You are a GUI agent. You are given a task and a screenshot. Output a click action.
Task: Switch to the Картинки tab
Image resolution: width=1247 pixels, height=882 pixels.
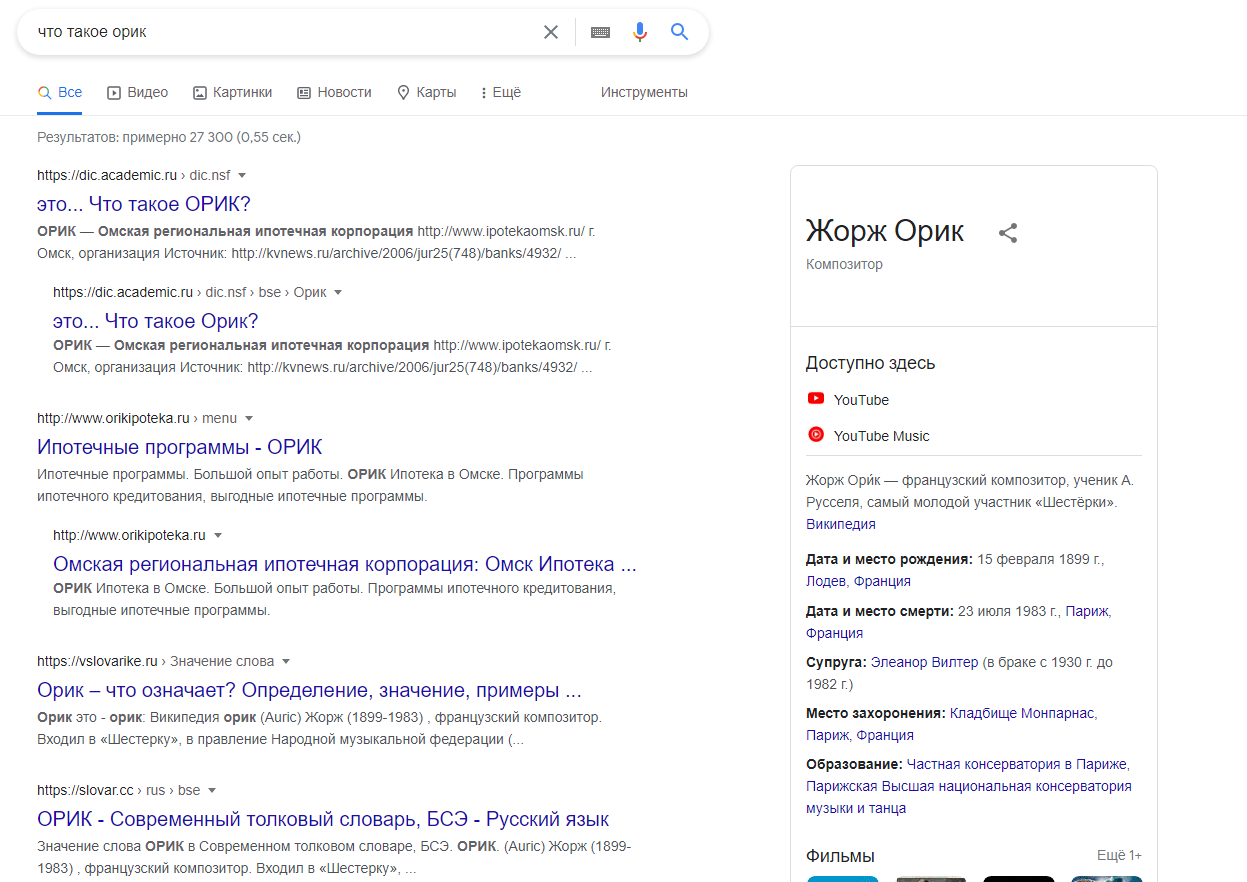point(232,92)
